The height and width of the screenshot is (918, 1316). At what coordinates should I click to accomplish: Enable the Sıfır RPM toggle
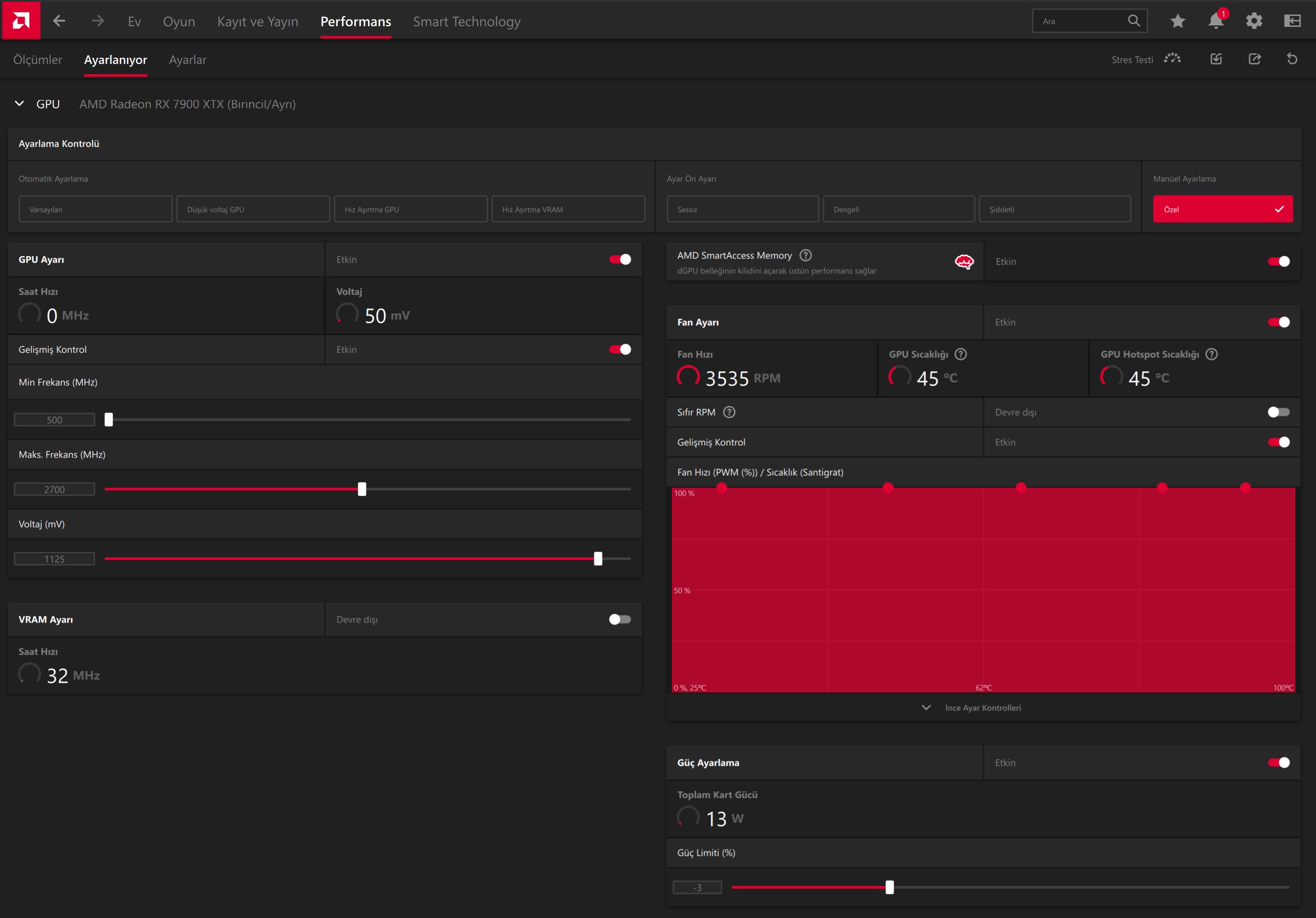pyautogui.click(x=1278, y=412)
